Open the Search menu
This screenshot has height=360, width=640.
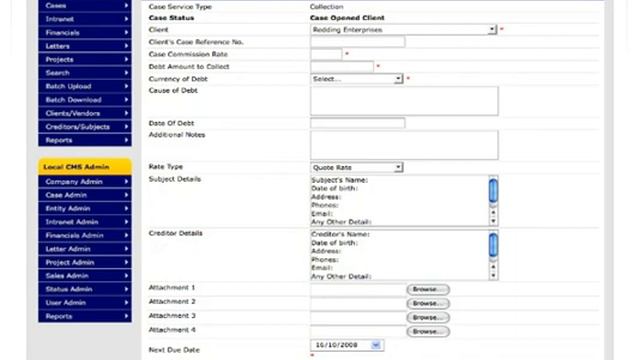[85, 73]
